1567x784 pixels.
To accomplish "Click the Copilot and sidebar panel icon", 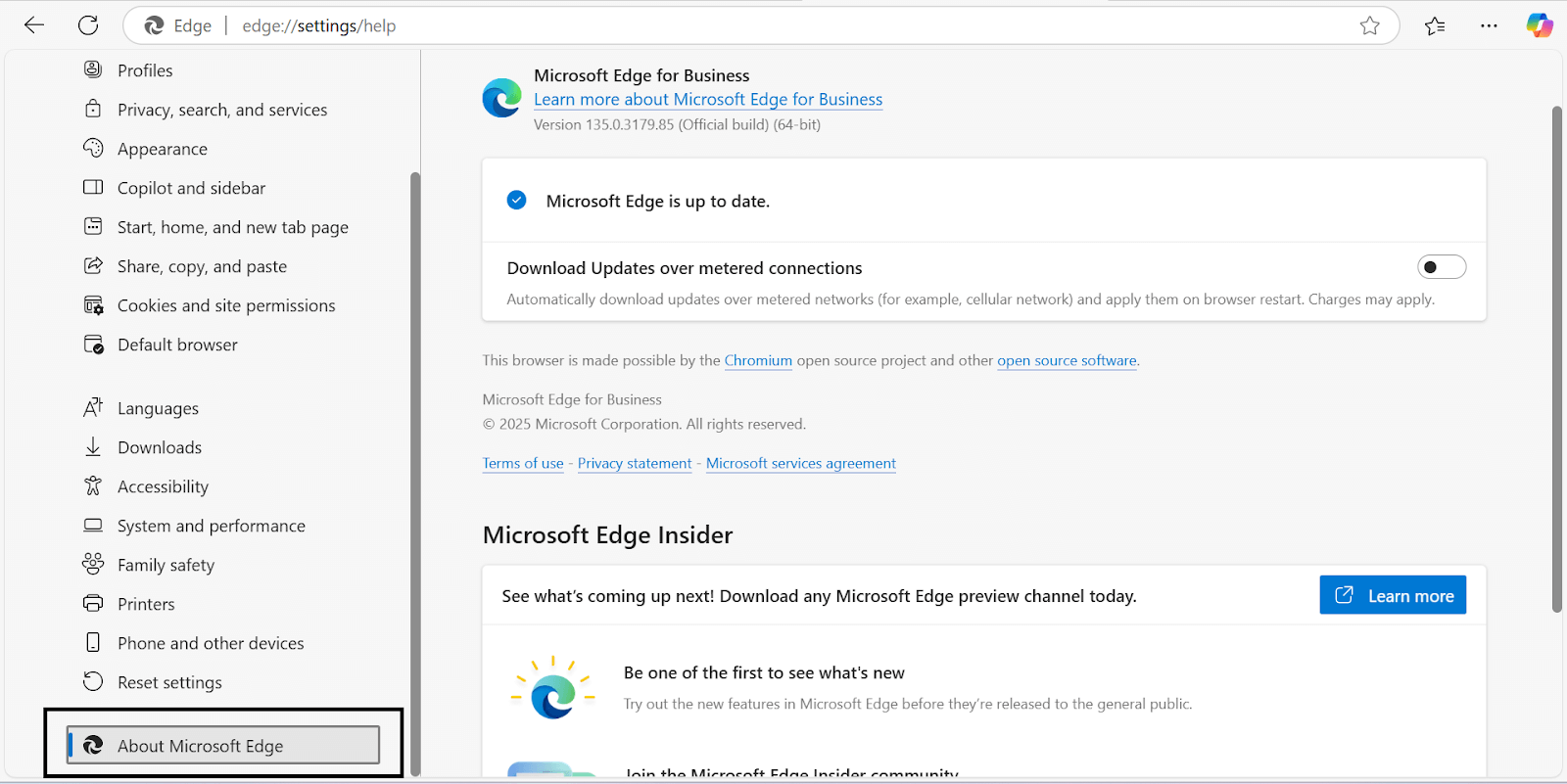I will click(x=93, y=187).
